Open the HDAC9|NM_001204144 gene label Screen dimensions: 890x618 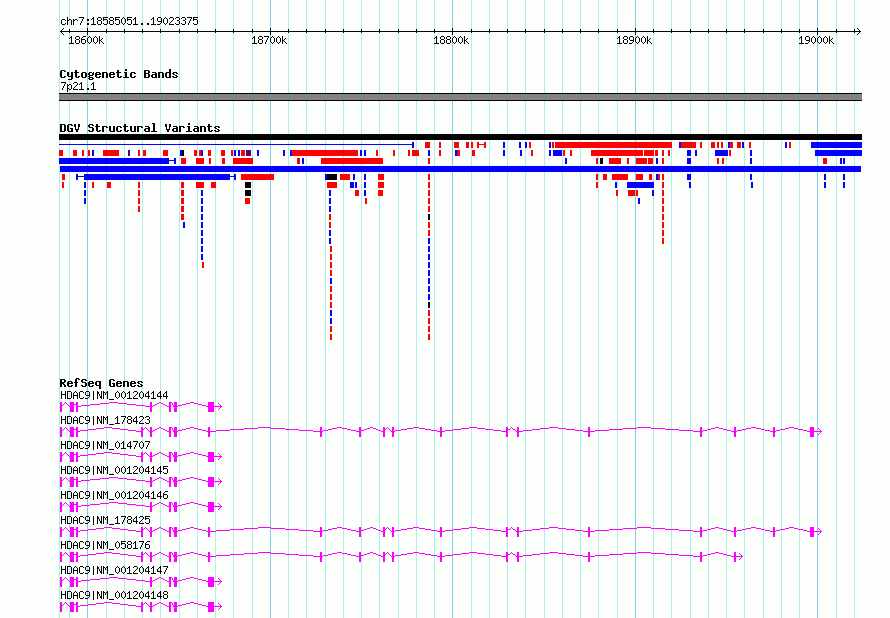(114, 396)
